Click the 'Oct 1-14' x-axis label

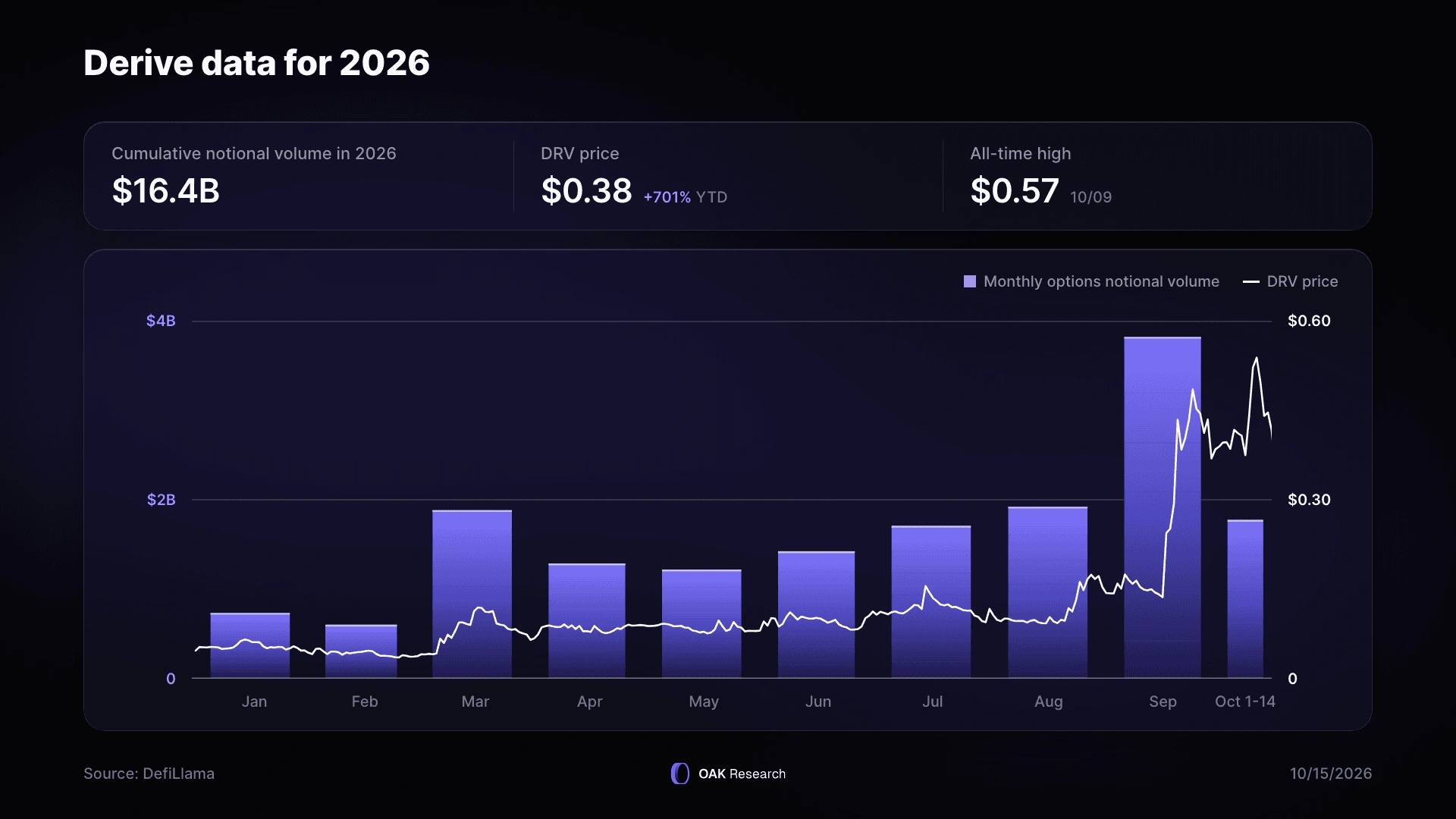(x=1245, y=701)
